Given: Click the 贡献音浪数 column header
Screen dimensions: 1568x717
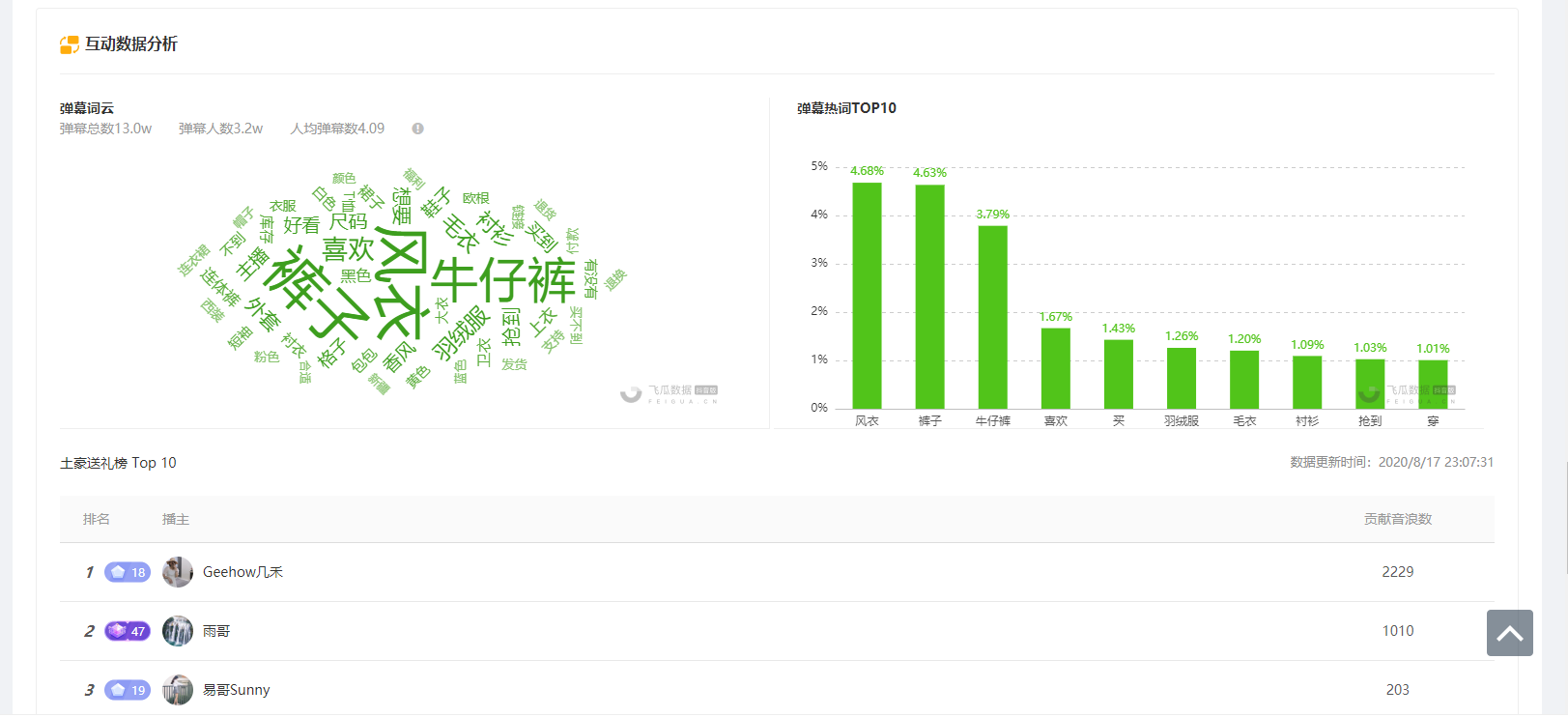Looking at the screenshot, I should point(1398,519).
